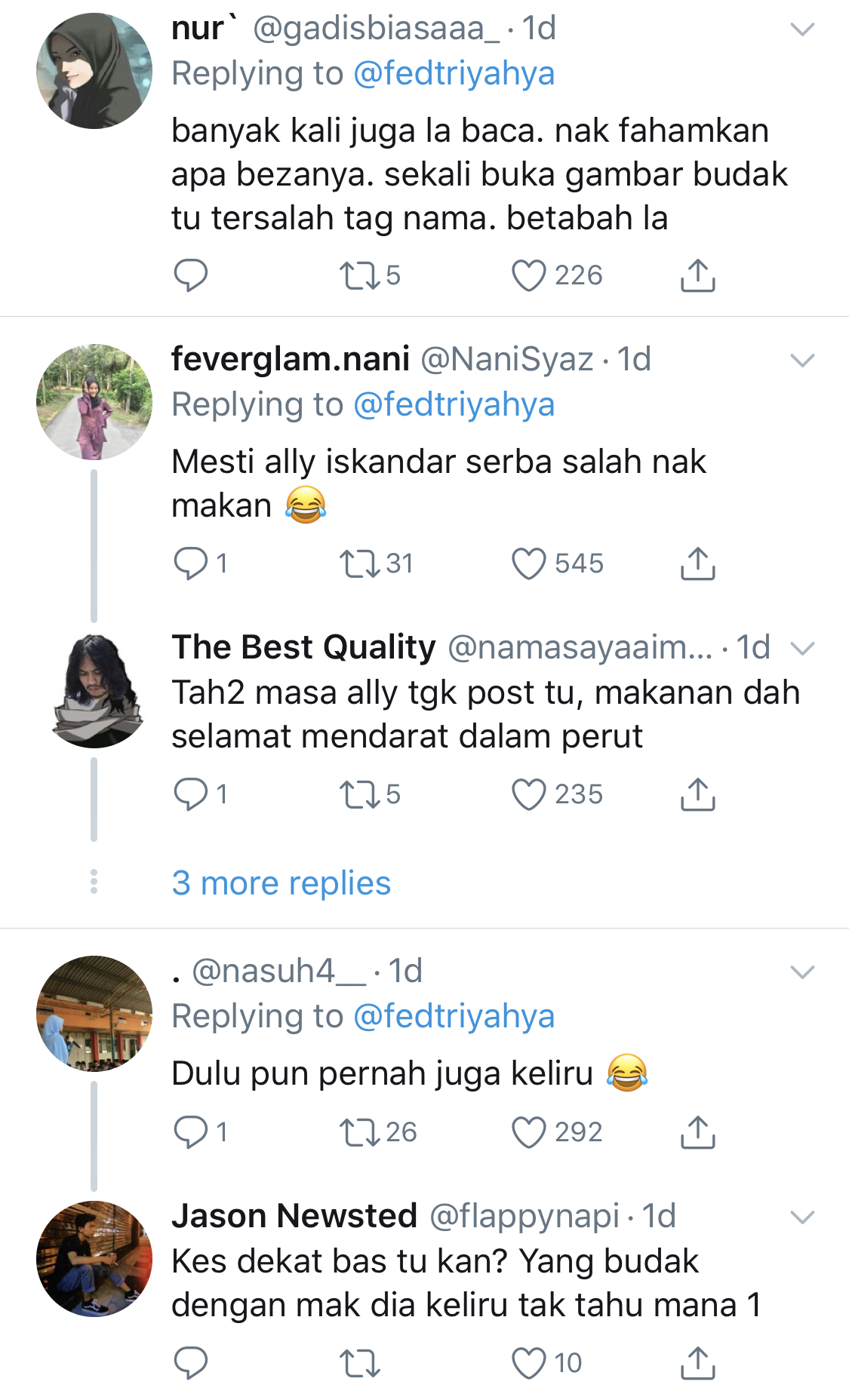Image resolution: width=849 pixels, height=1400 pixels.
Task: Expand the 3 more replies link
Action: tap(281, 883)
